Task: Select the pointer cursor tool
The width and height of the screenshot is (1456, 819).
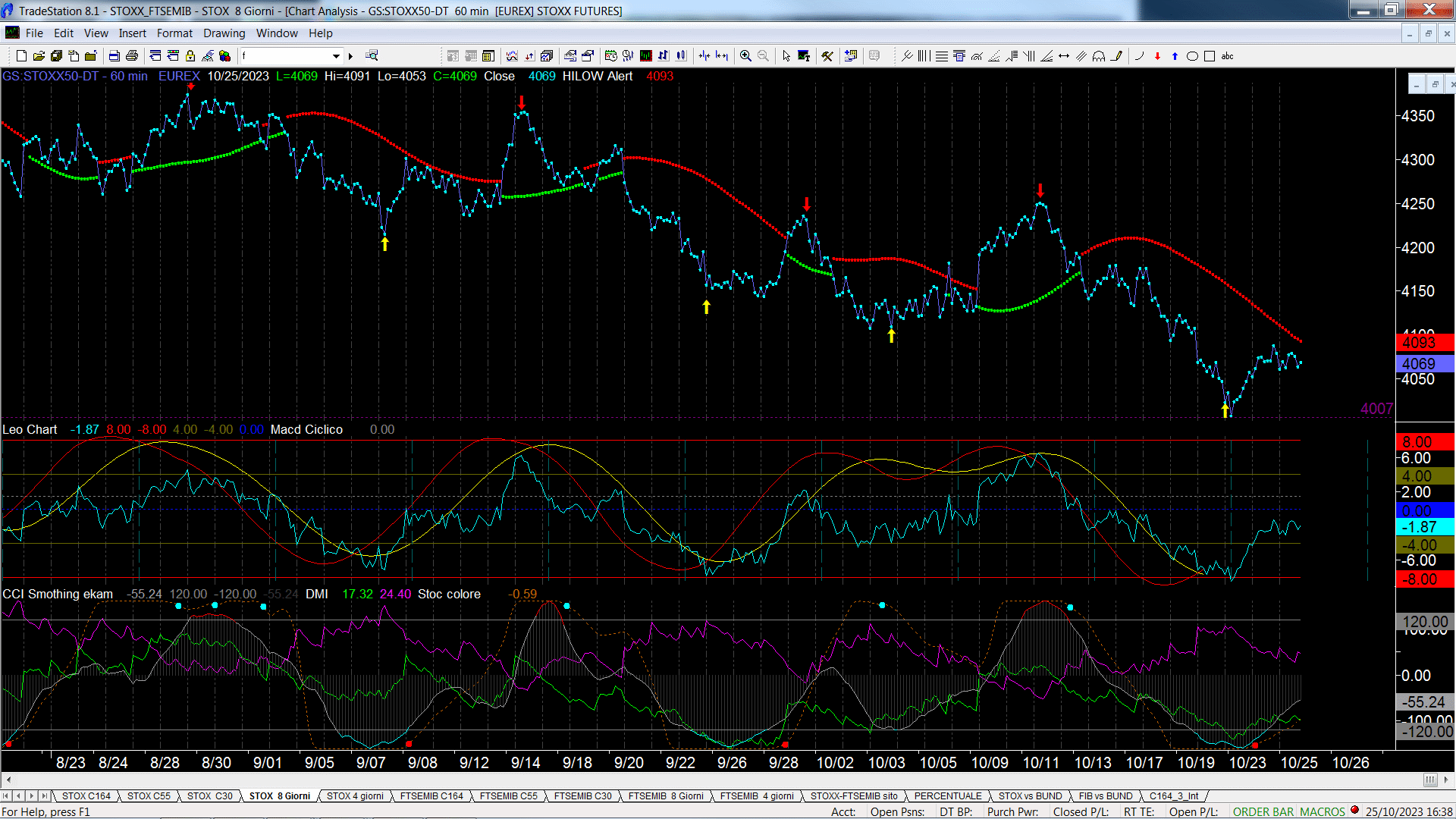Action: point(786,56)
